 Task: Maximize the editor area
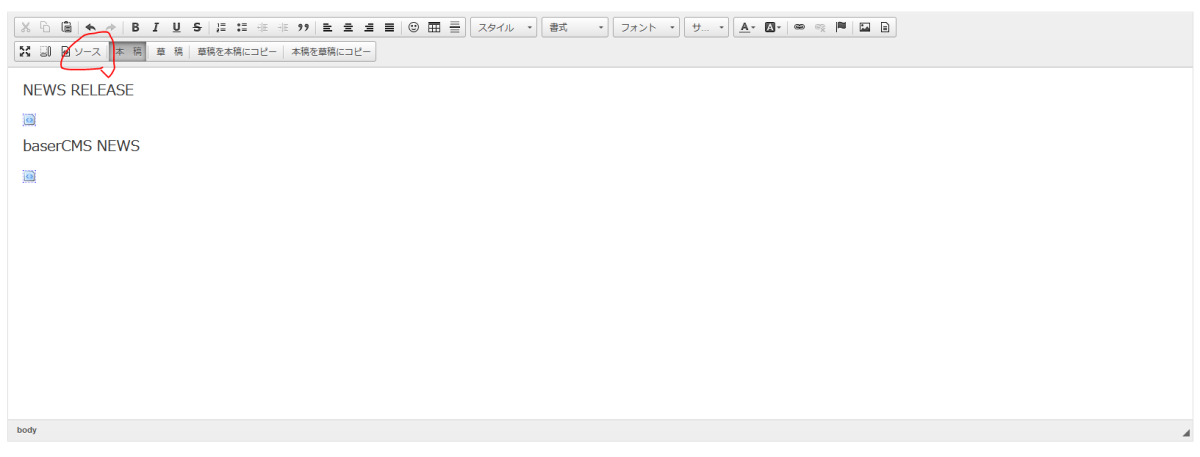pyautogui.click(x=25, y=51)
